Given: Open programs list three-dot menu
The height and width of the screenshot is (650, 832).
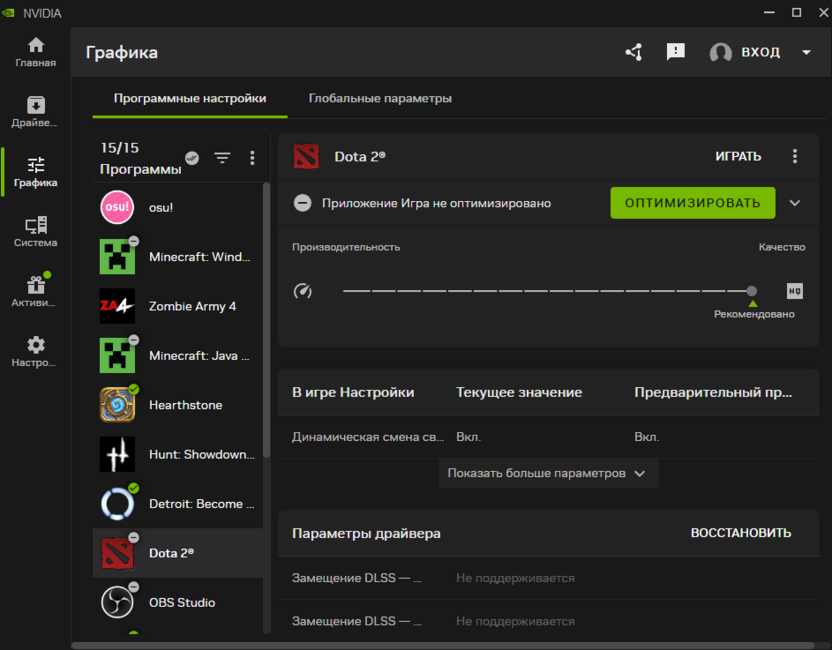Looking at the screenshot, I should point(252,158).
